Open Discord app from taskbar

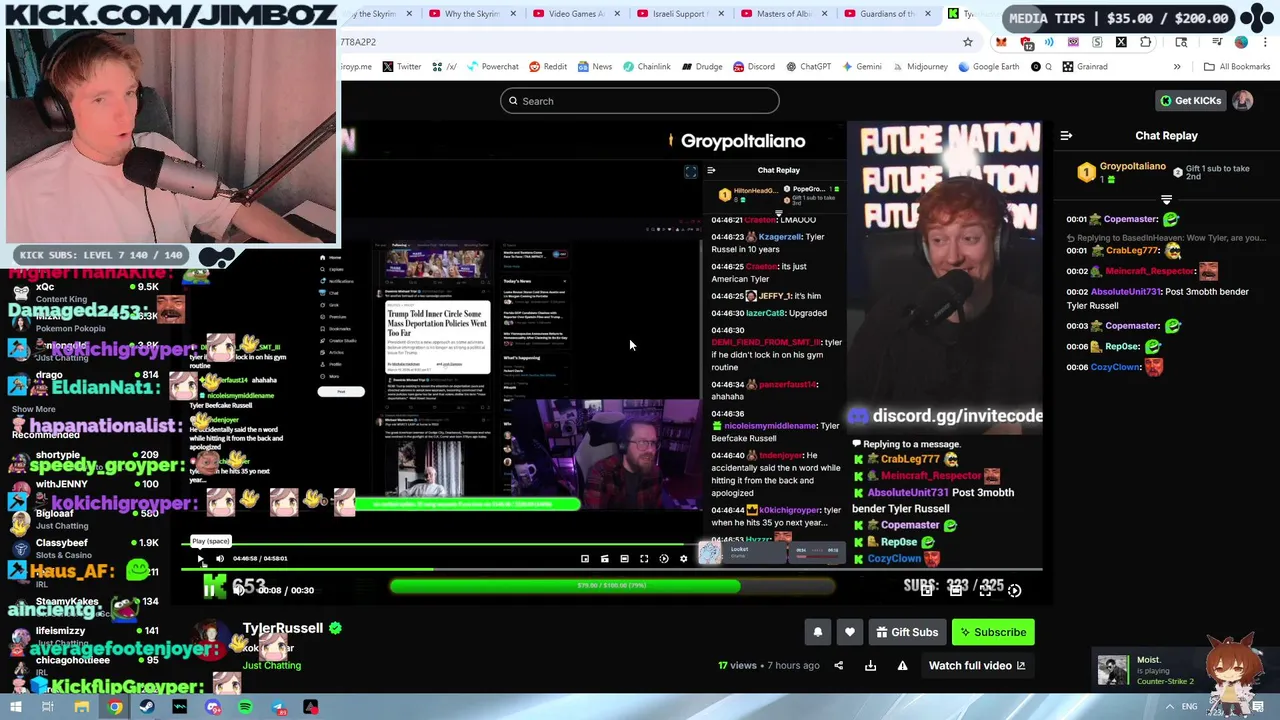213,707
